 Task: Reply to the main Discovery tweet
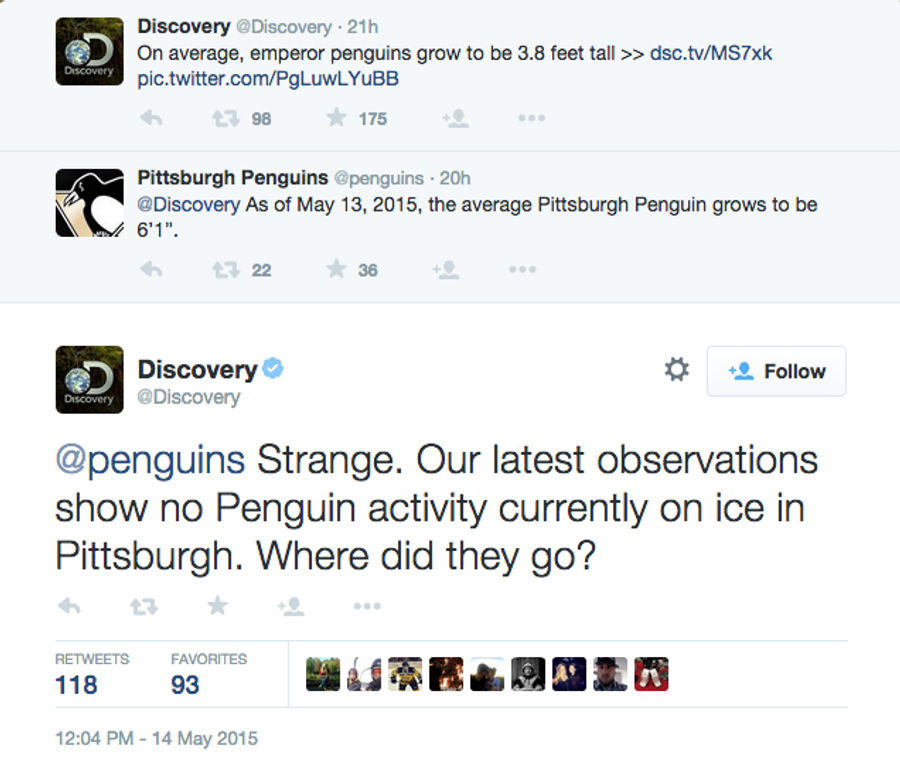[x=69, y=606]
